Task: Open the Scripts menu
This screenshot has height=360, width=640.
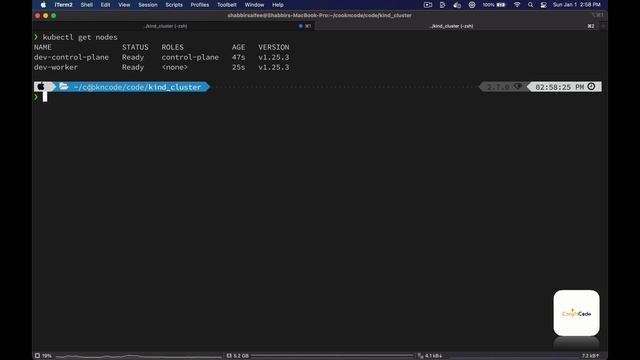Action: coord(174,5)
